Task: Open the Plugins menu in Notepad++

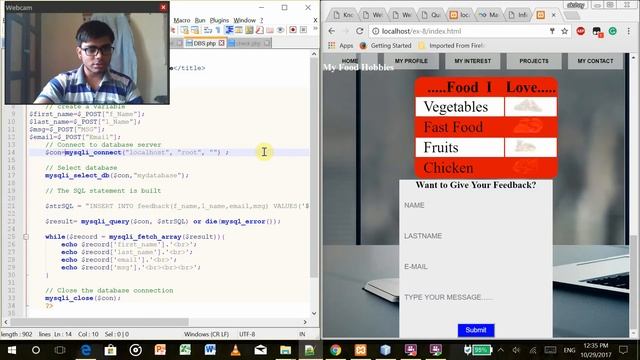Action: 219,20
